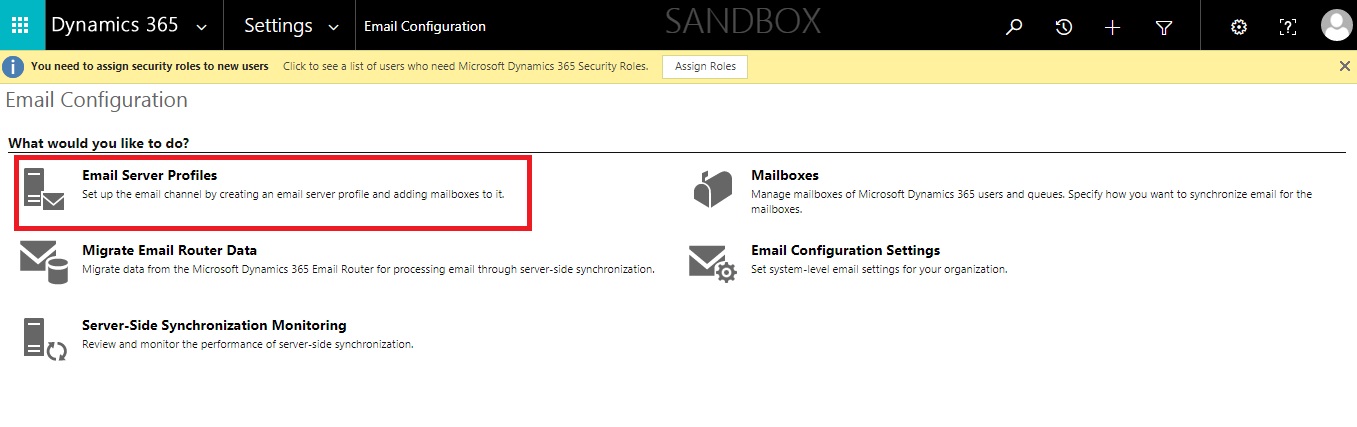
Task: Open the Email Server Profiles link
Action: click(x=149, y=176)
